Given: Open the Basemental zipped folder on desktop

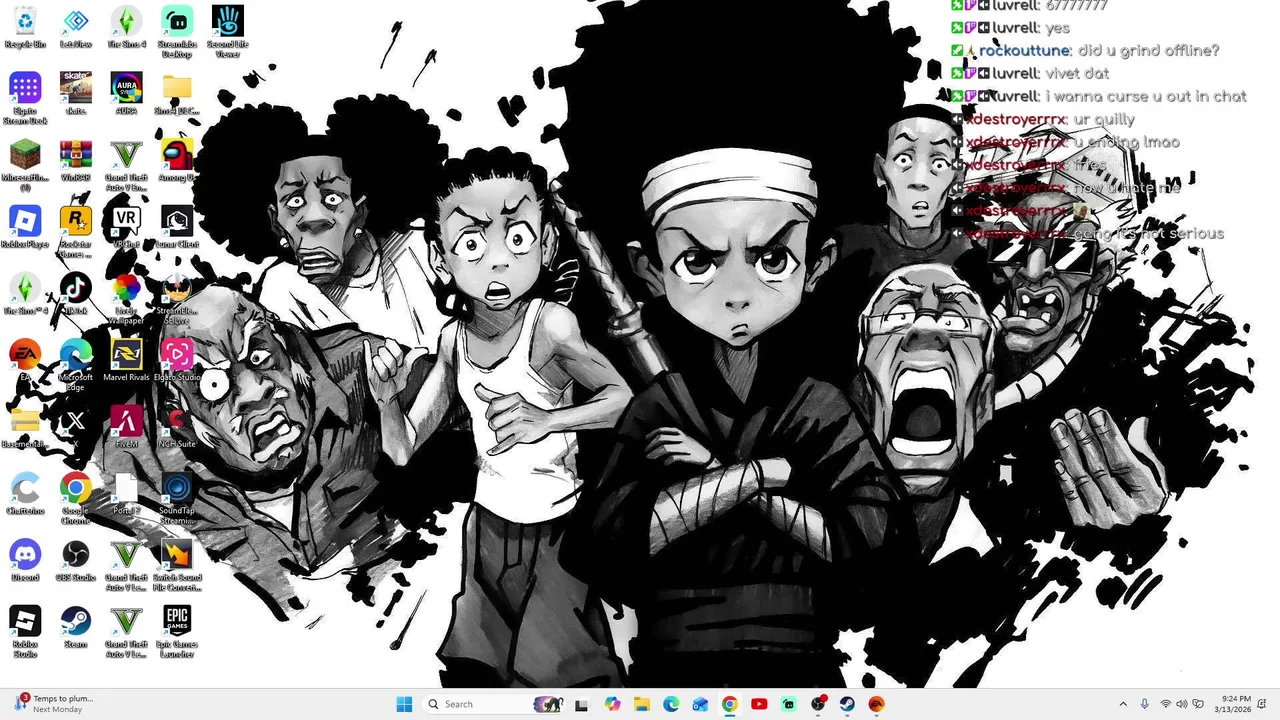Looking at the screenshot, I should point(25,426).
